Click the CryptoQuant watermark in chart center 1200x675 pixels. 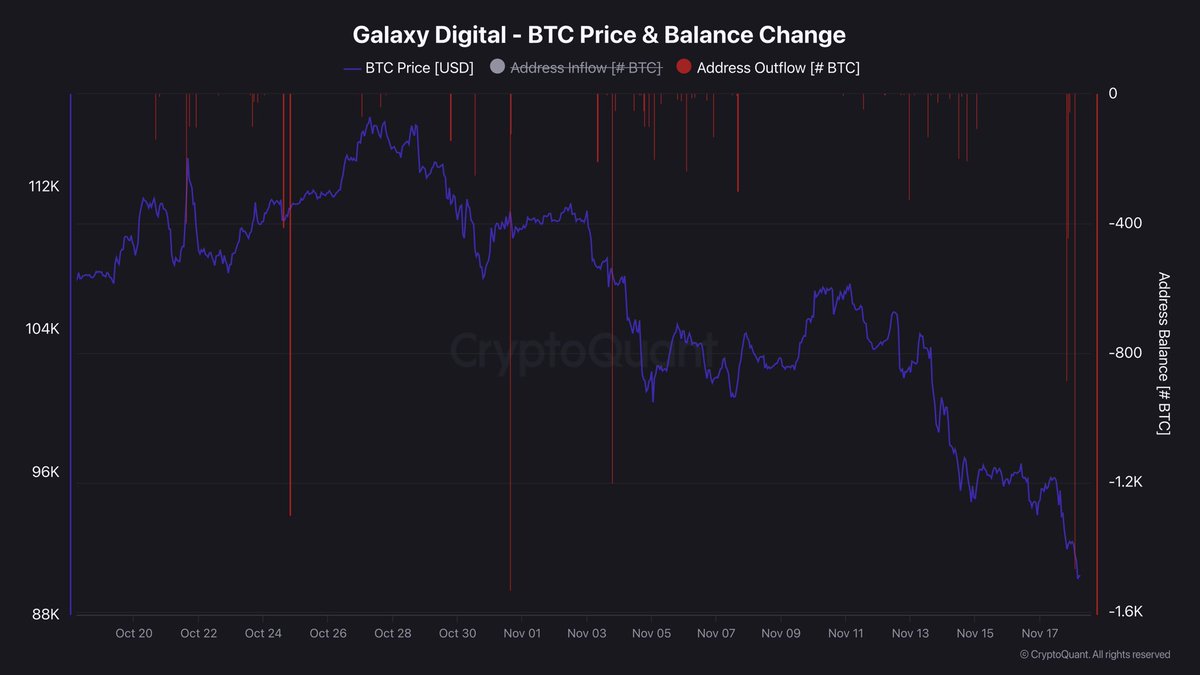coord(583,350)
